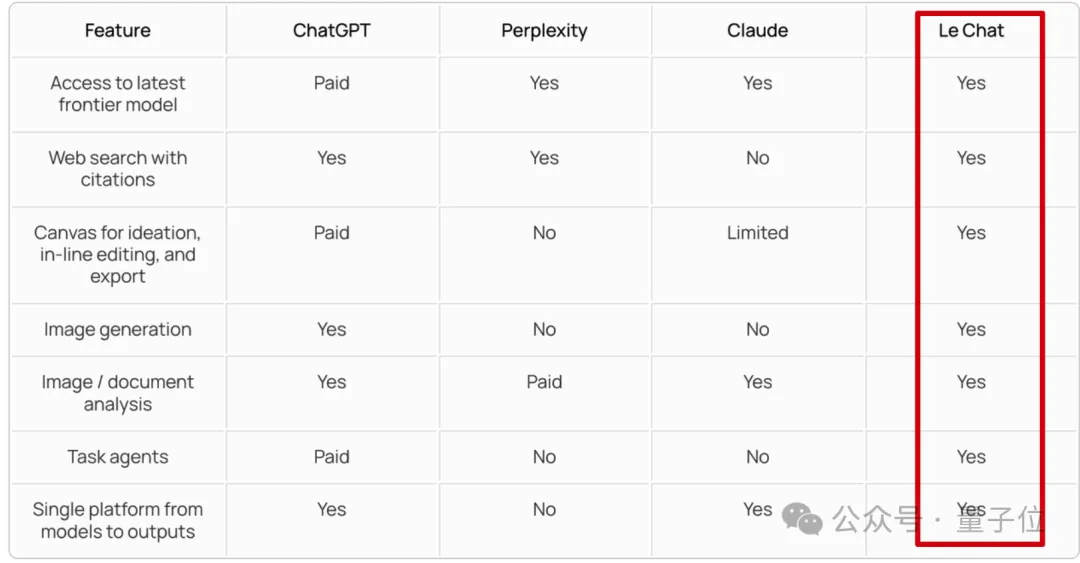Image resolution: width=1080 pixels, height=563 pixels.
Task: Select the Image generation row label
Action: [x=118, y=330]
